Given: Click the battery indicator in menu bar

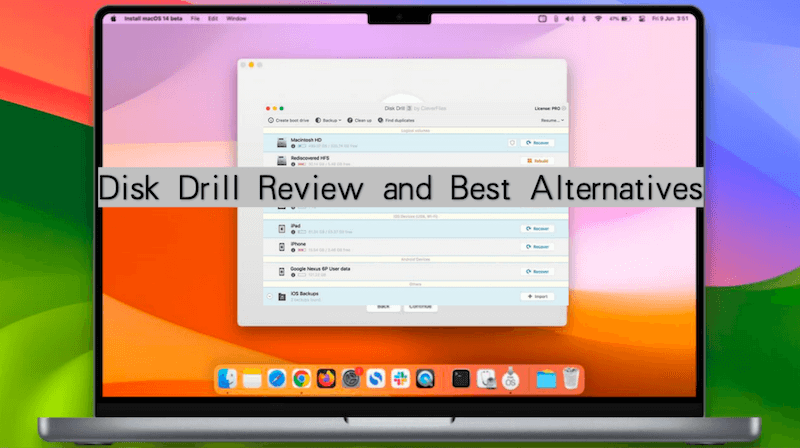Looking at the screenshot, I should coord(620,18).
